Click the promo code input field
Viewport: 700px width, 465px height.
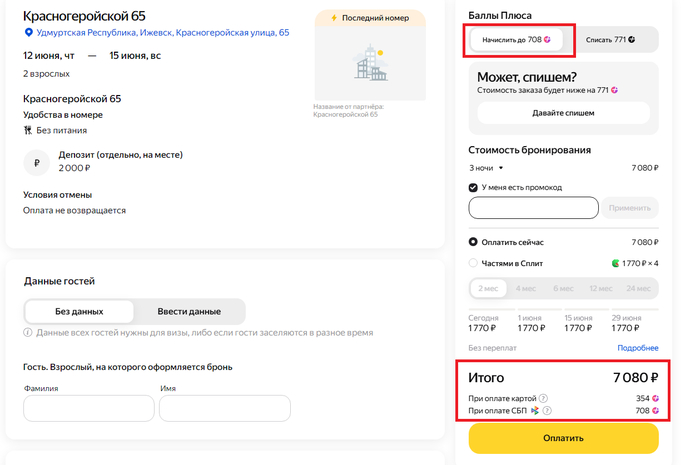click(533, 208)
